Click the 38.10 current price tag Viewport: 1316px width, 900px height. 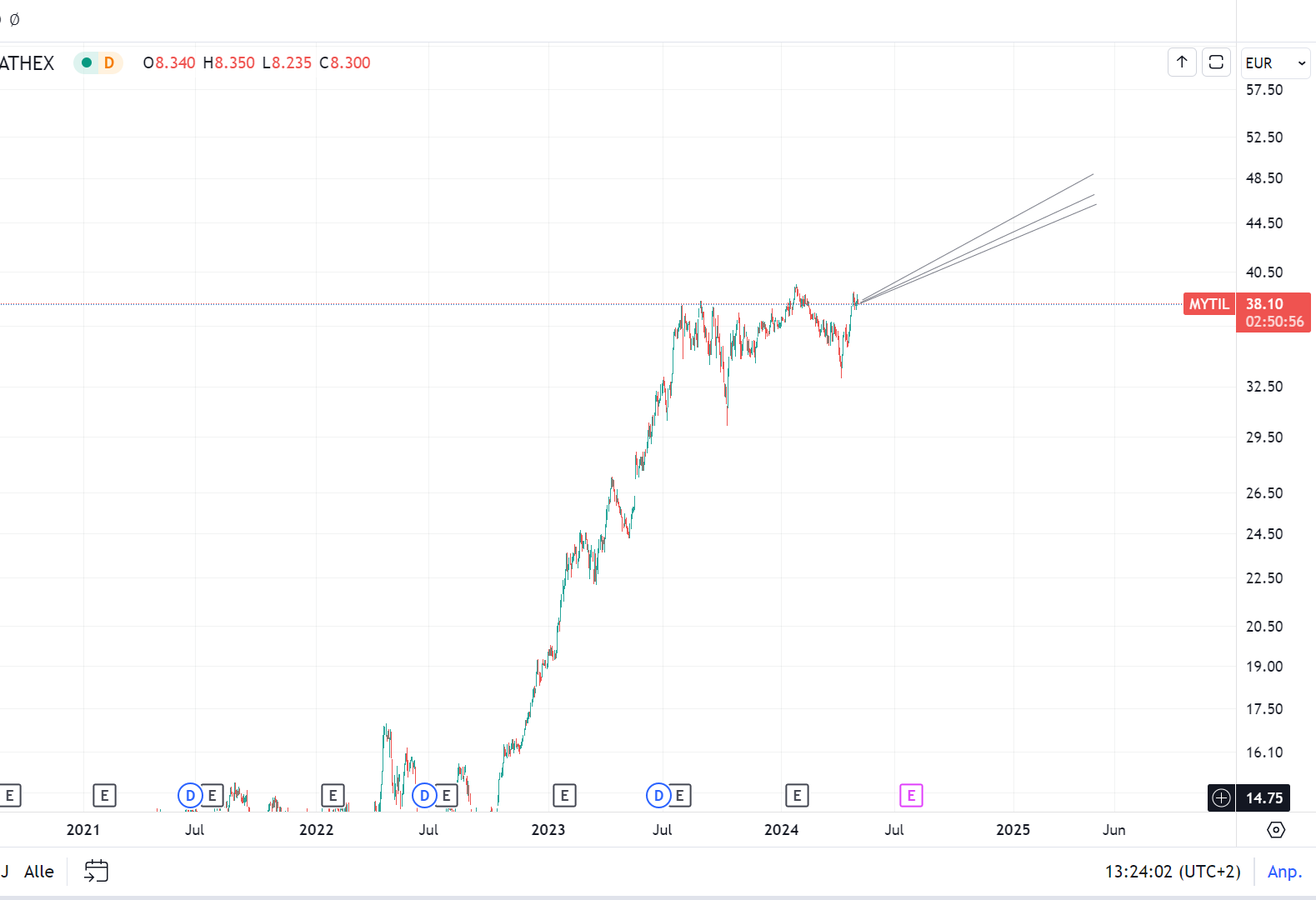click(x=1265, y=304)
